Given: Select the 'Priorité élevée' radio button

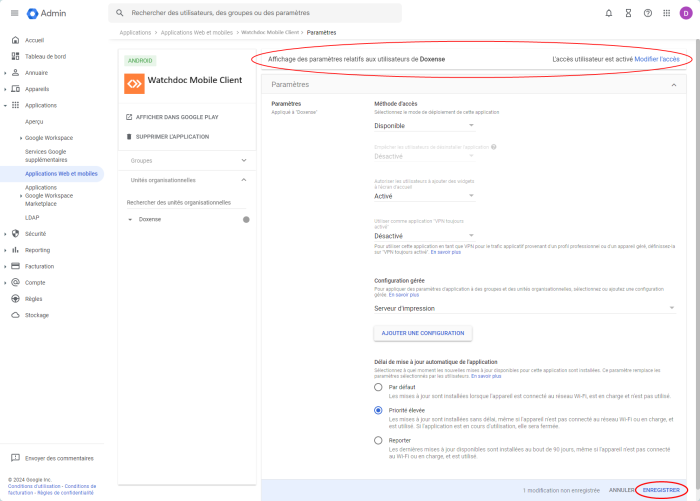Looking at the screenshot, I should 378,410.
